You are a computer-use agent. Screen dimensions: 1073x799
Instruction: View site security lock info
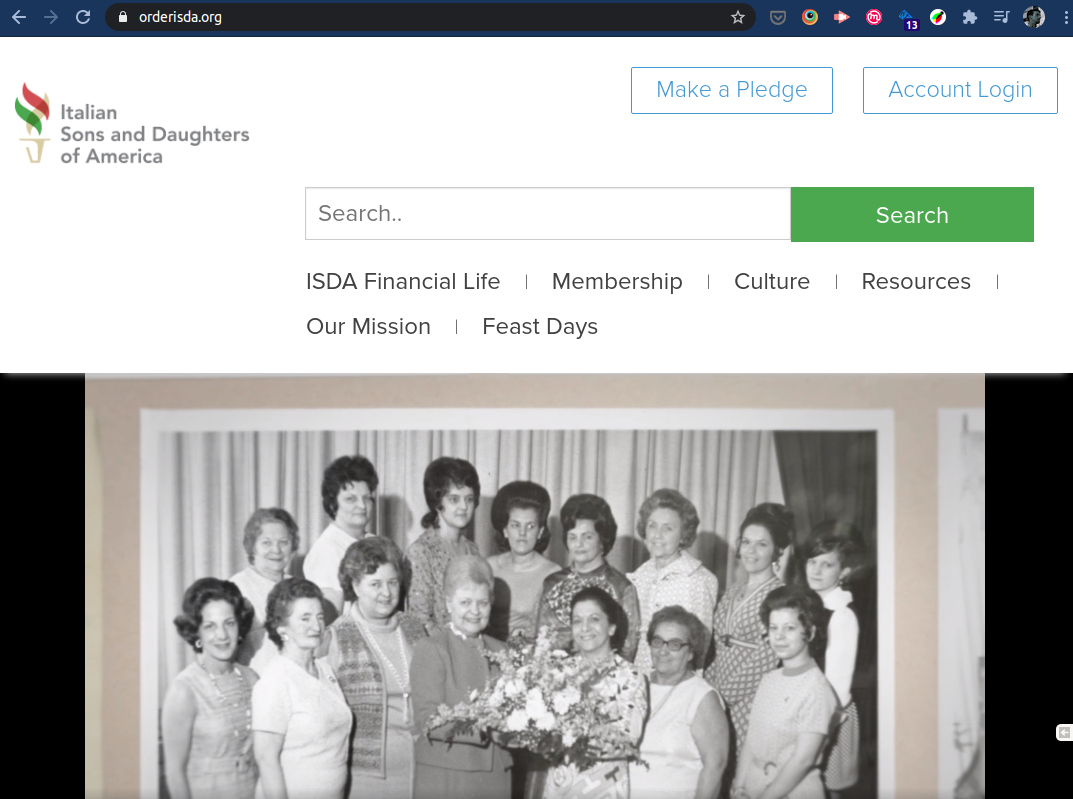pos(123,17)
